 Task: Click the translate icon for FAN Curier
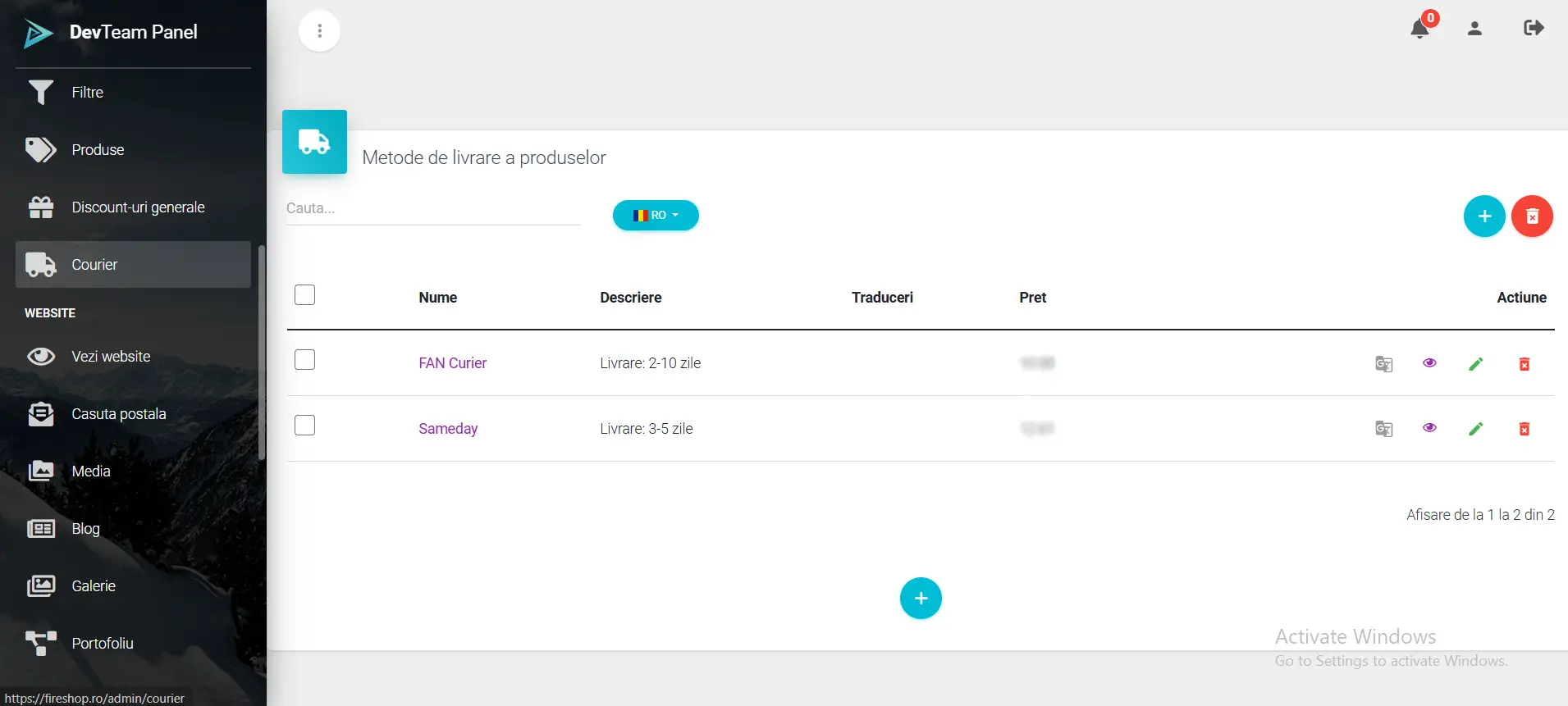click(x=1383, y=364)
